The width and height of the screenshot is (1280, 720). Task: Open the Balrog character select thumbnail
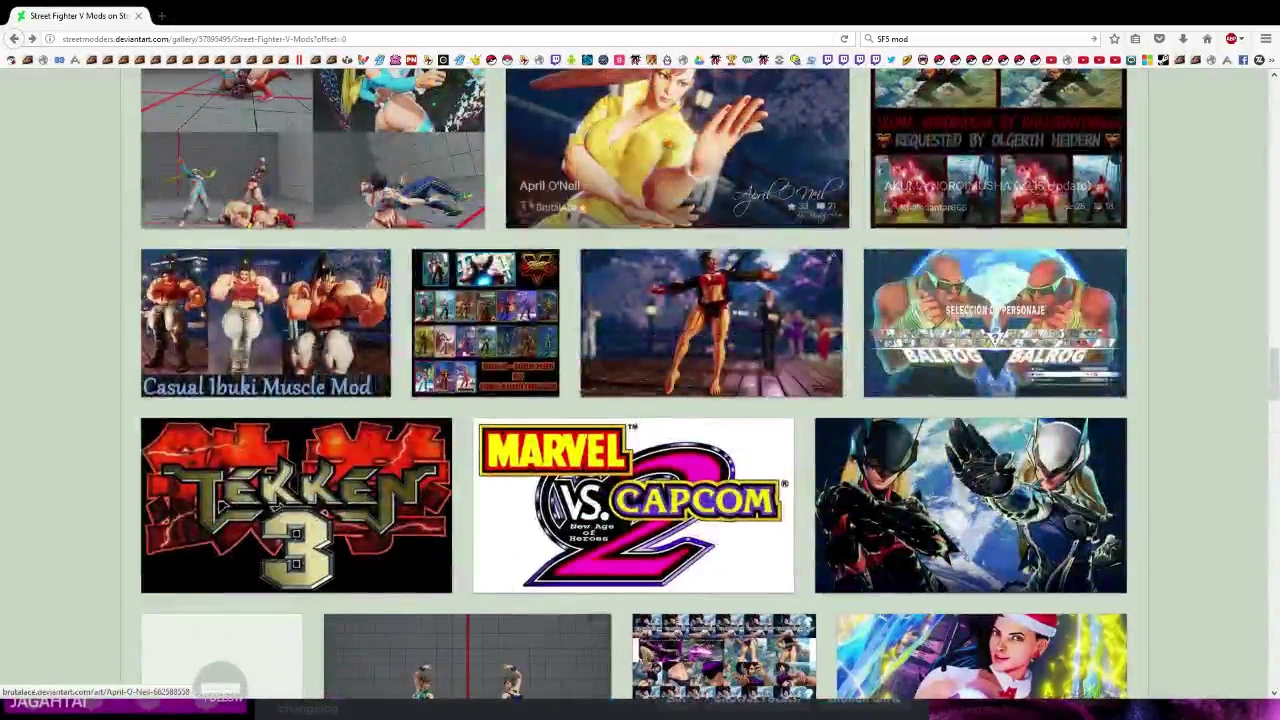tap(995, 323)
